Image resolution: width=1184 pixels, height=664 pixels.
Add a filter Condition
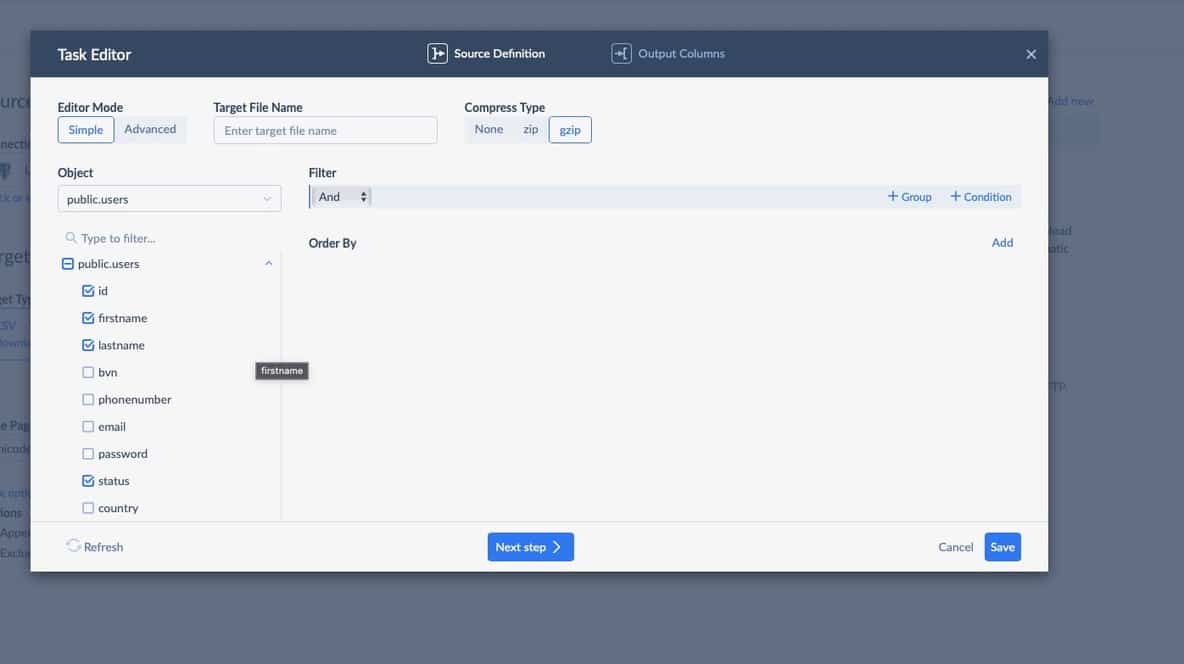tap(981, 197)
